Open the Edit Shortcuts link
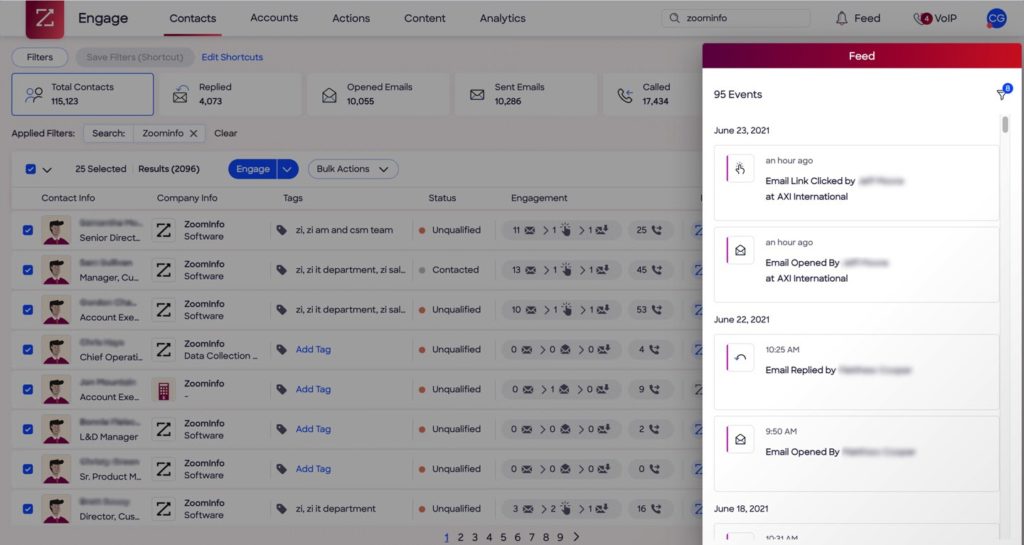This screenshot has height=545, width=1024. point(232,57)
